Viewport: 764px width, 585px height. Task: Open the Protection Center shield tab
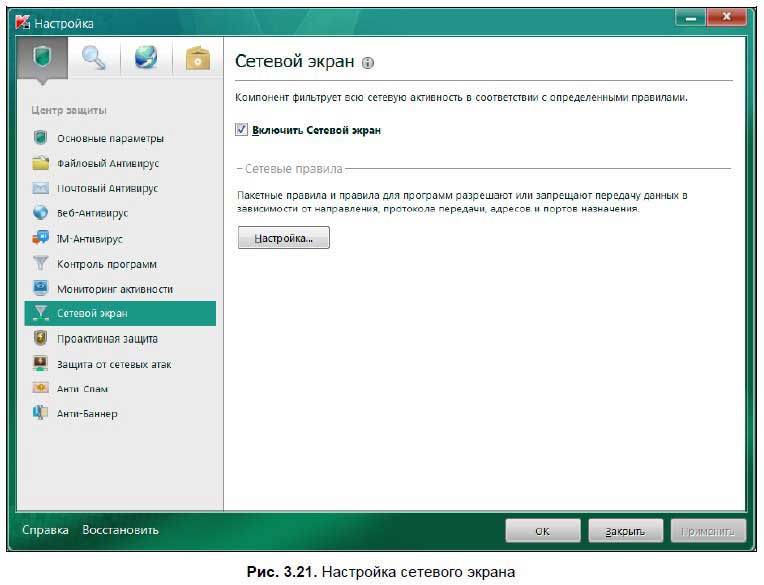(x=42, y=57)
